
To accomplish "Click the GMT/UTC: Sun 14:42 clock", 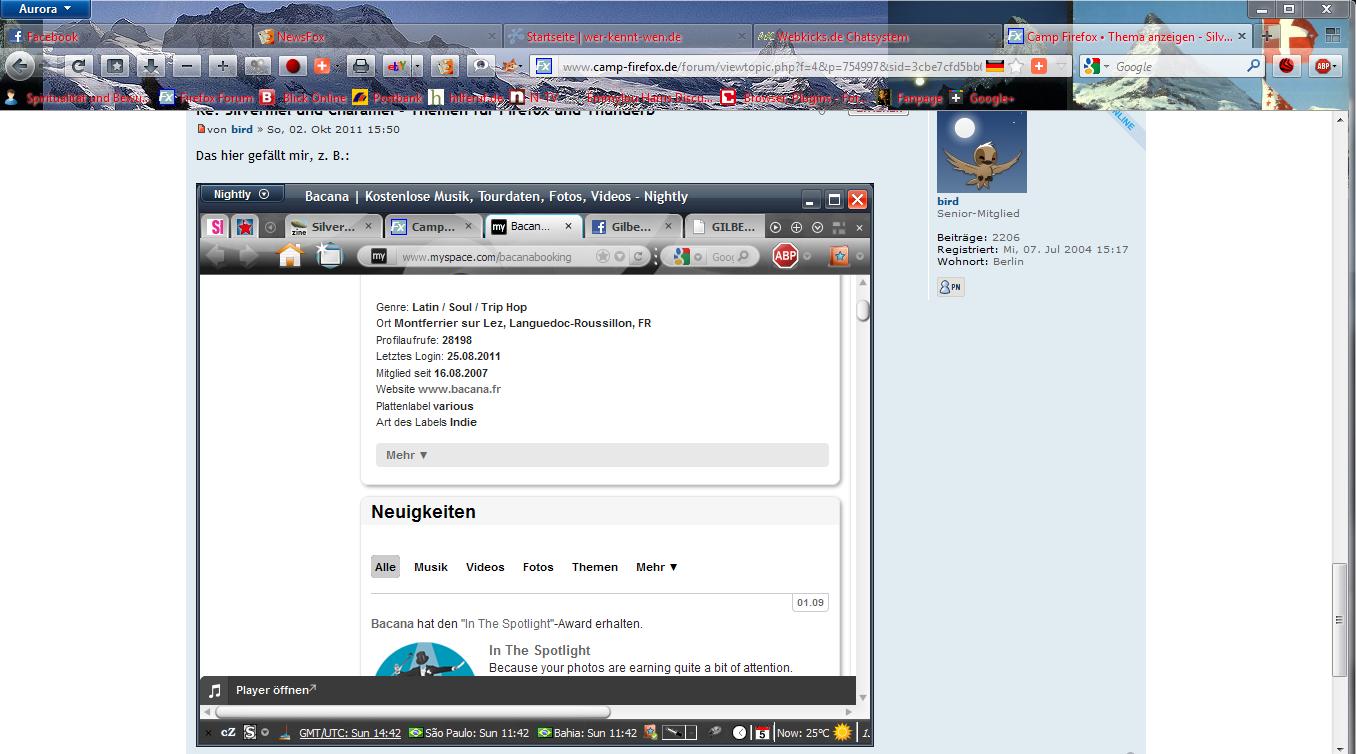I will point(350,733).
